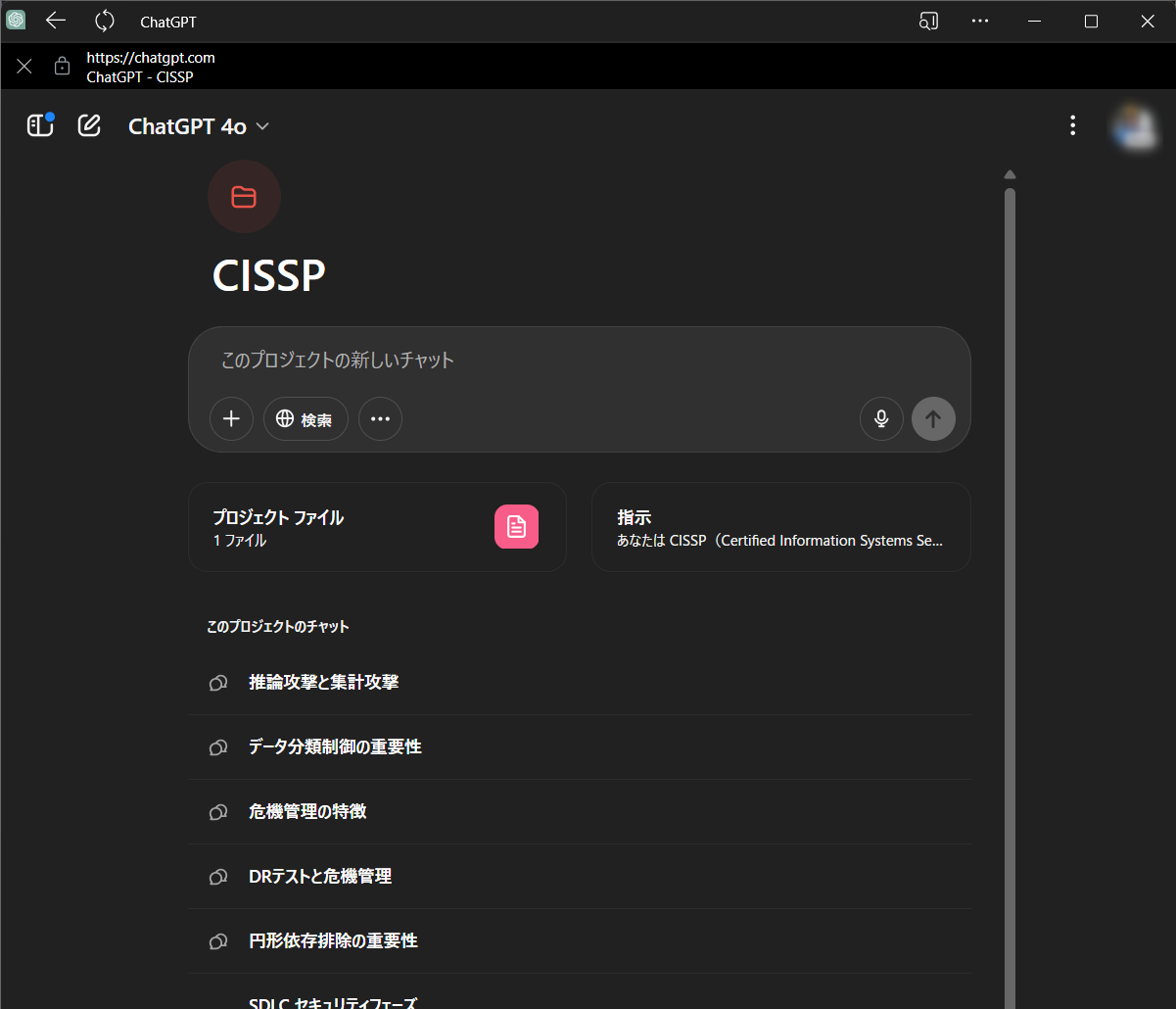The width and height of the screenshot is (1176, 1009).
Task: Open the chat 円形依存排除の重要性
Action: 579,941
